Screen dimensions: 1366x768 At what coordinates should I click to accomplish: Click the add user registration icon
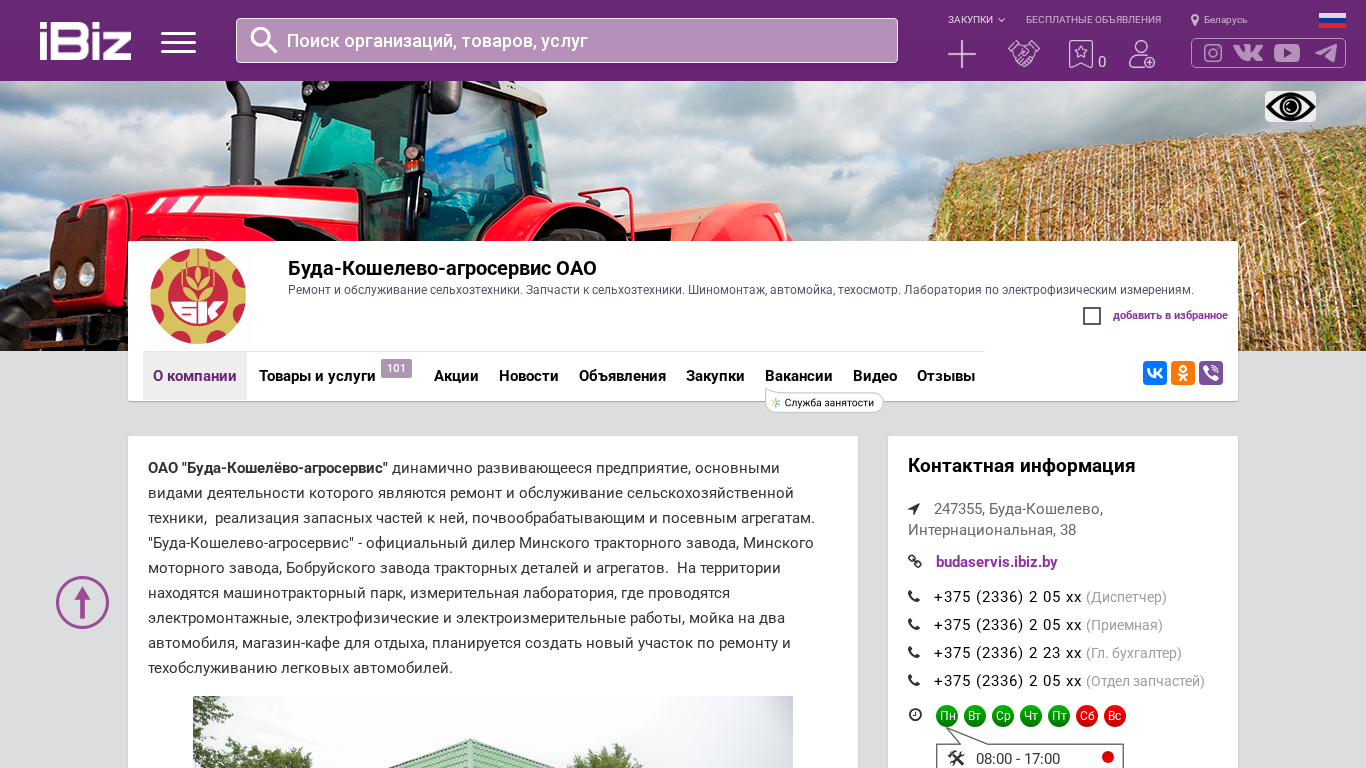(1142, 54)
